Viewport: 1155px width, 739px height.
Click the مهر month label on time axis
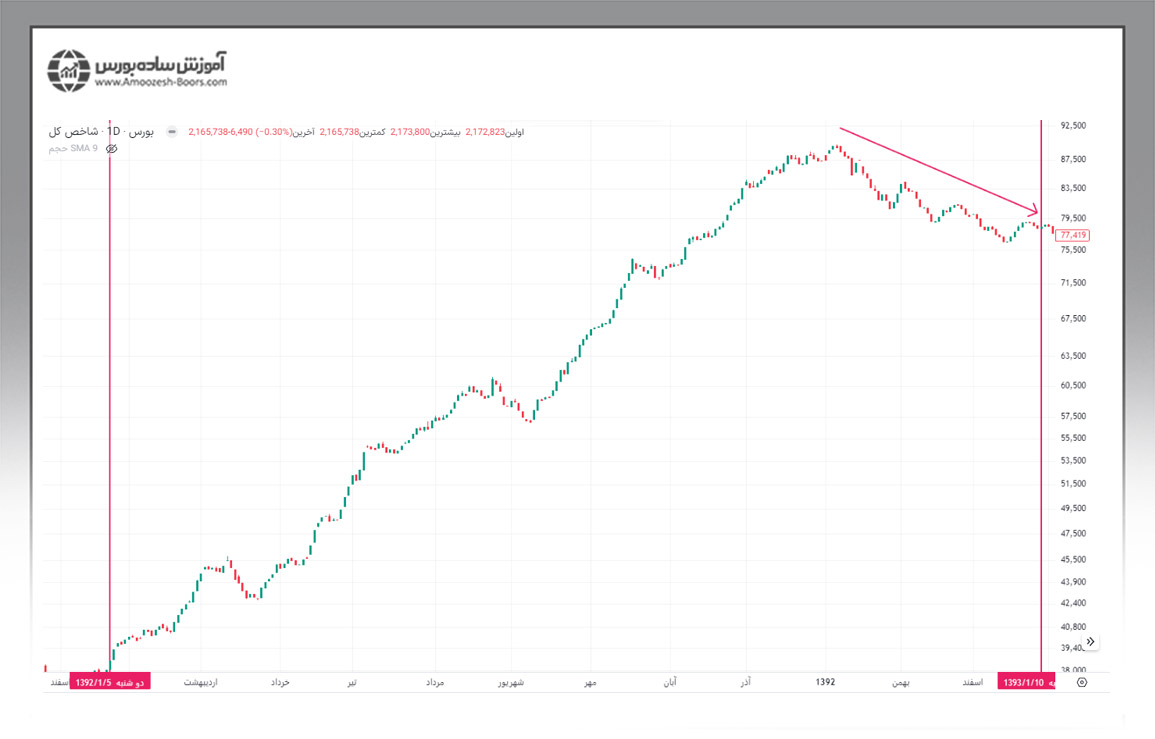(590, 682)
